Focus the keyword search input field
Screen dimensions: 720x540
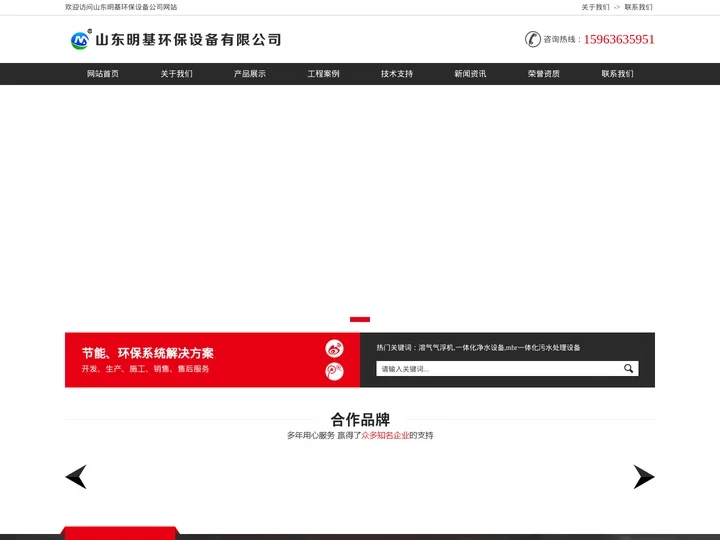tap(497, 369)
